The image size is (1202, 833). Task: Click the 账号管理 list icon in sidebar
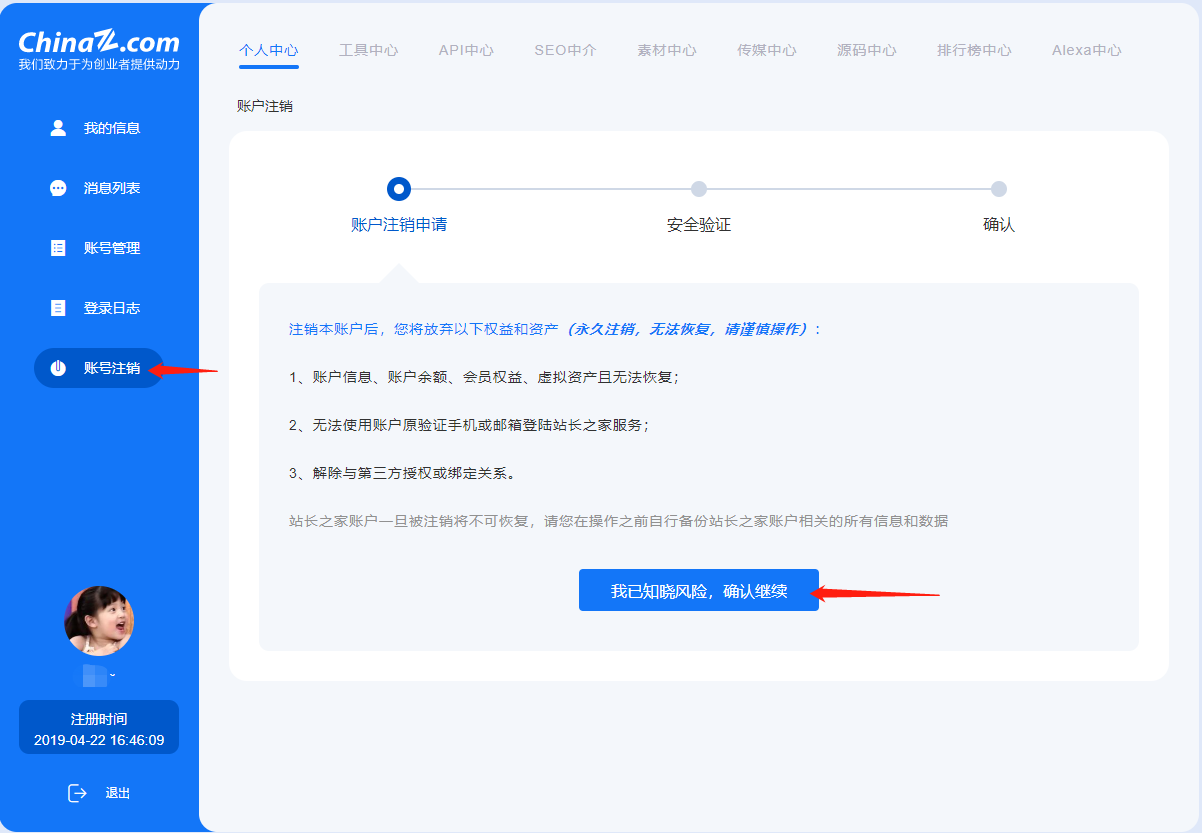tap(58, 247)
